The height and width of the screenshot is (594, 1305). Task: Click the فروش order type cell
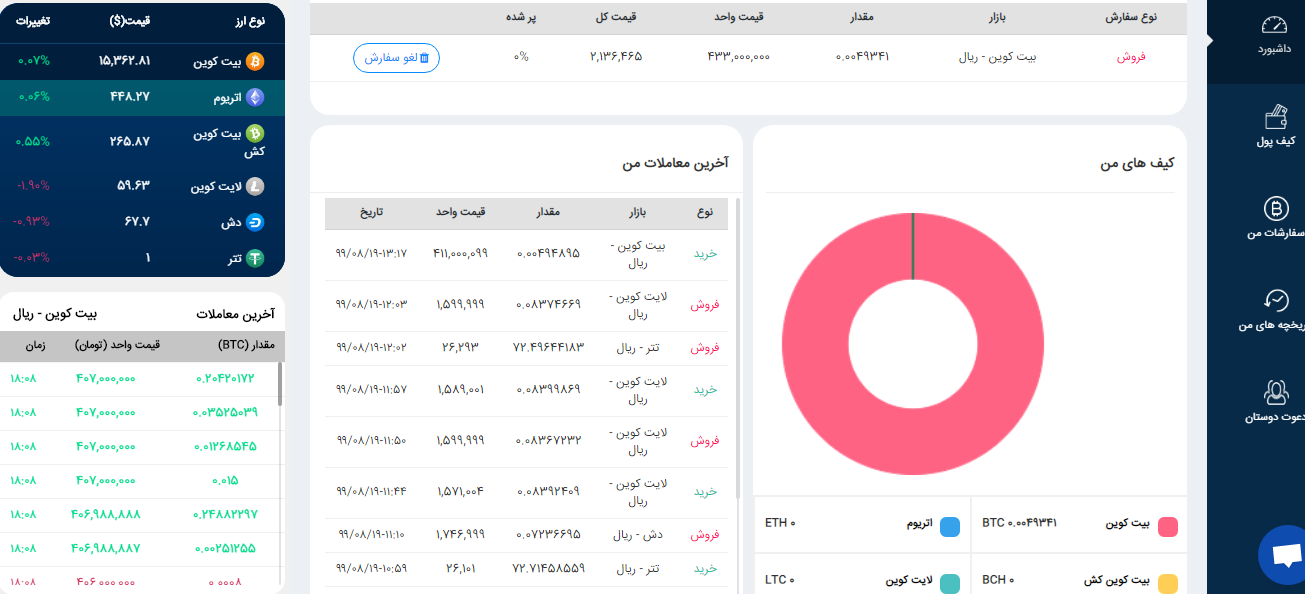click(x=1131, y=57)
